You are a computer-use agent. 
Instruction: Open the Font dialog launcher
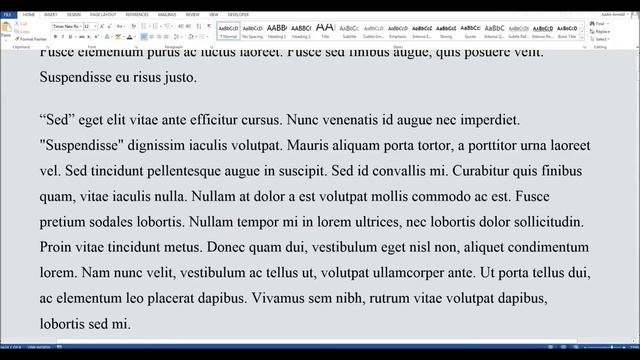coord(136,47)
